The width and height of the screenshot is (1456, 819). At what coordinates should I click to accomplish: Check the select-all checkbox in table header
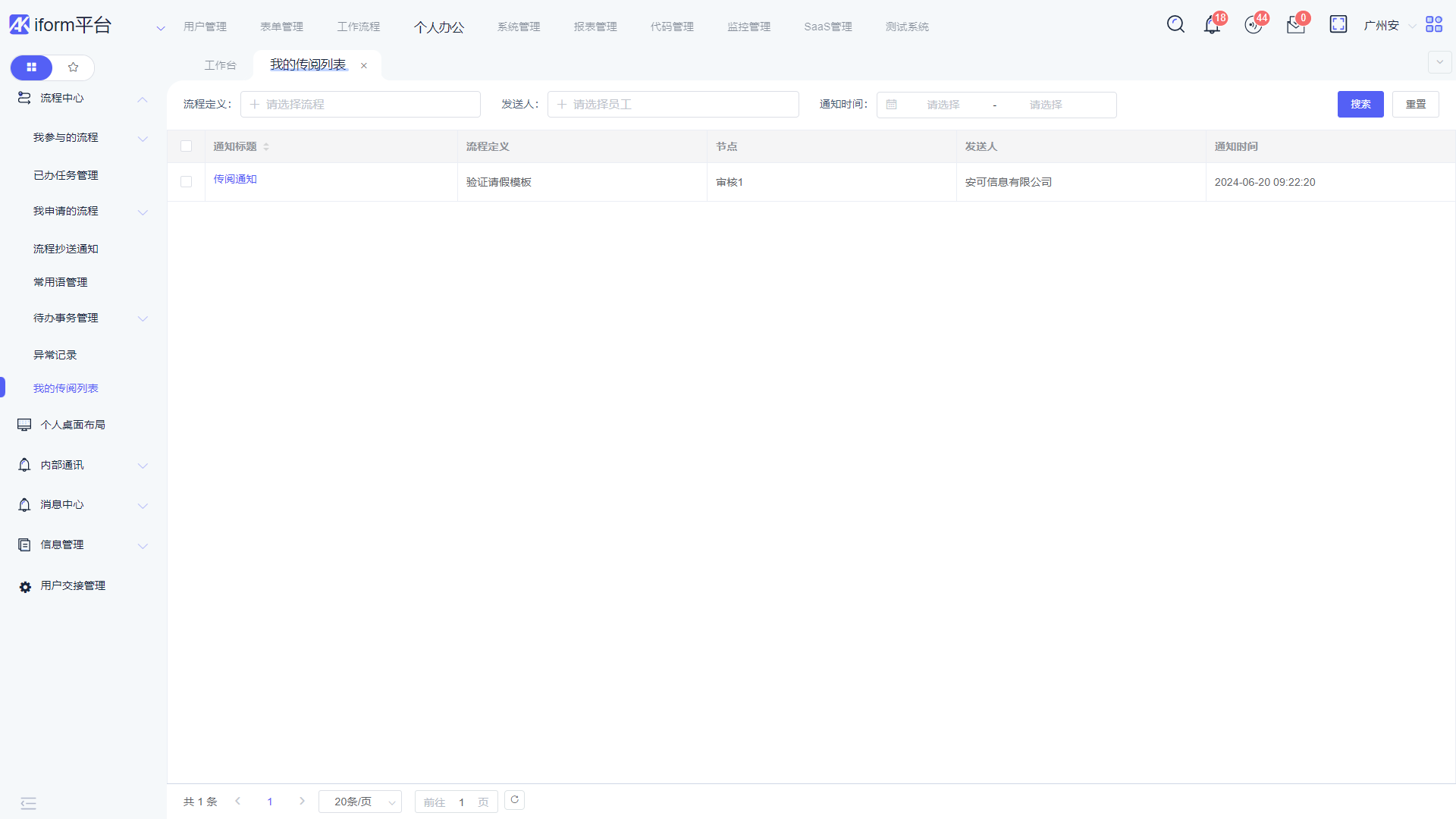pos(186,146)
